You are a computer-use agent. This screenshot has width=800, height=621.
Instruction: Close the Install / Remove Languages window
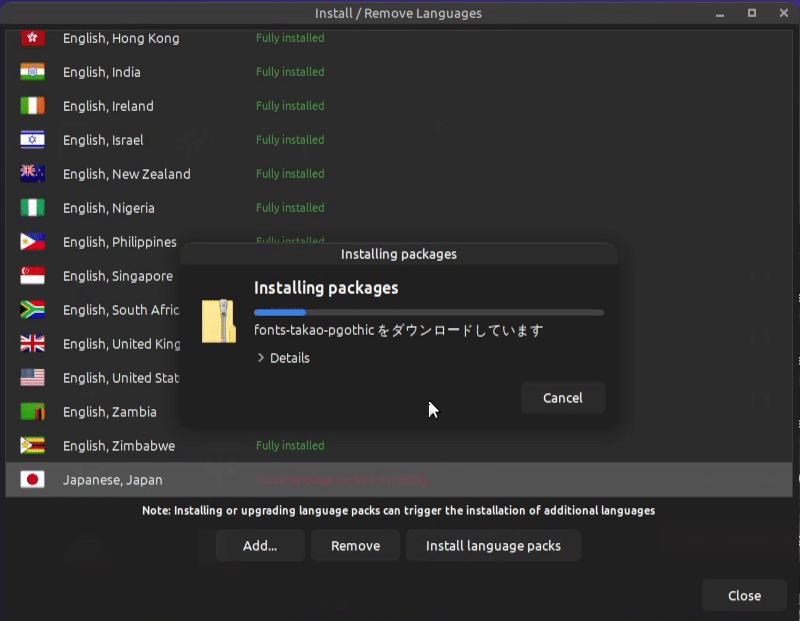pos(744,595)
